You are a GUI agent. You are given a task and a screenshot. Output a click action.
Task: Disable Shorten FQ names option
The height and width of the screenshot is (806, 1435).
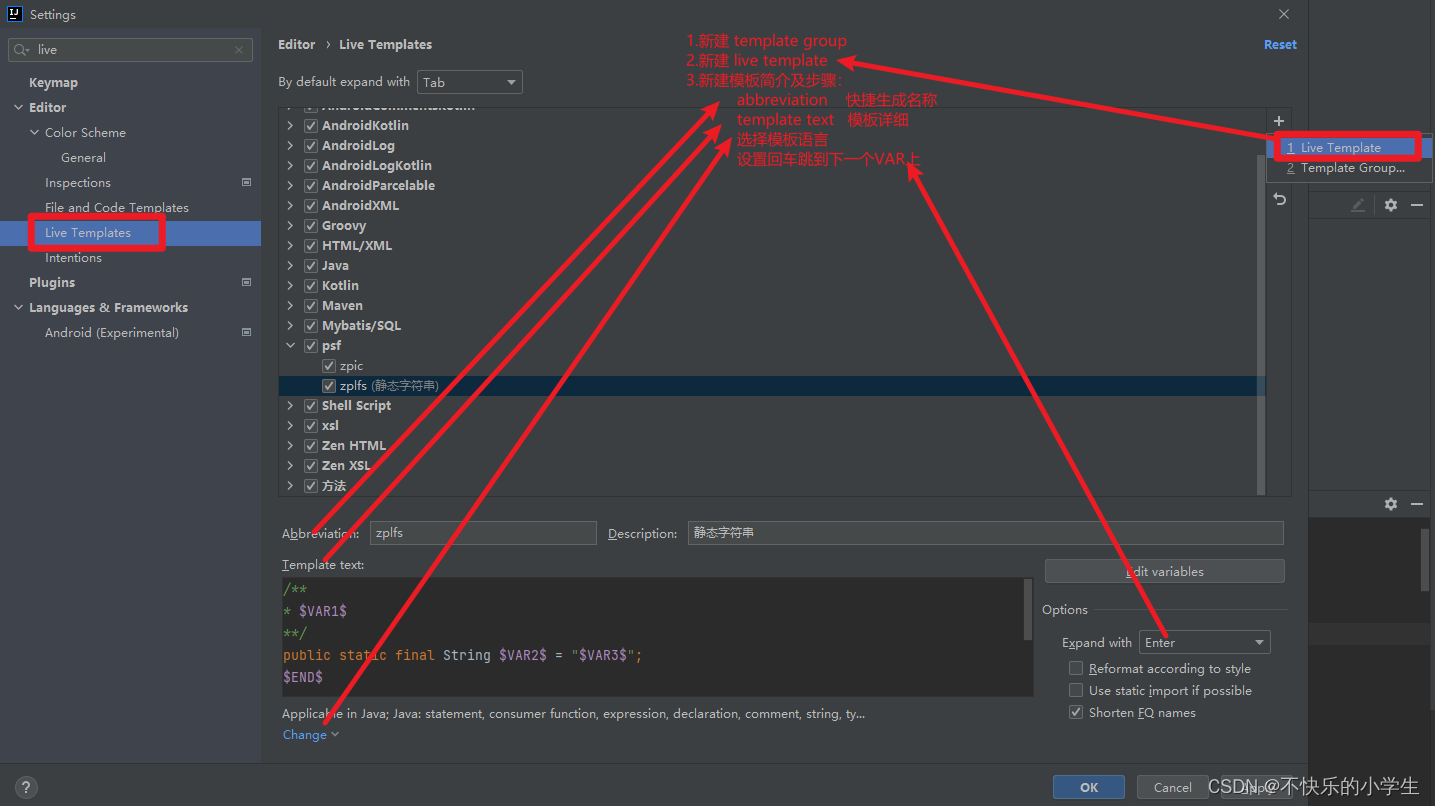1076,712
